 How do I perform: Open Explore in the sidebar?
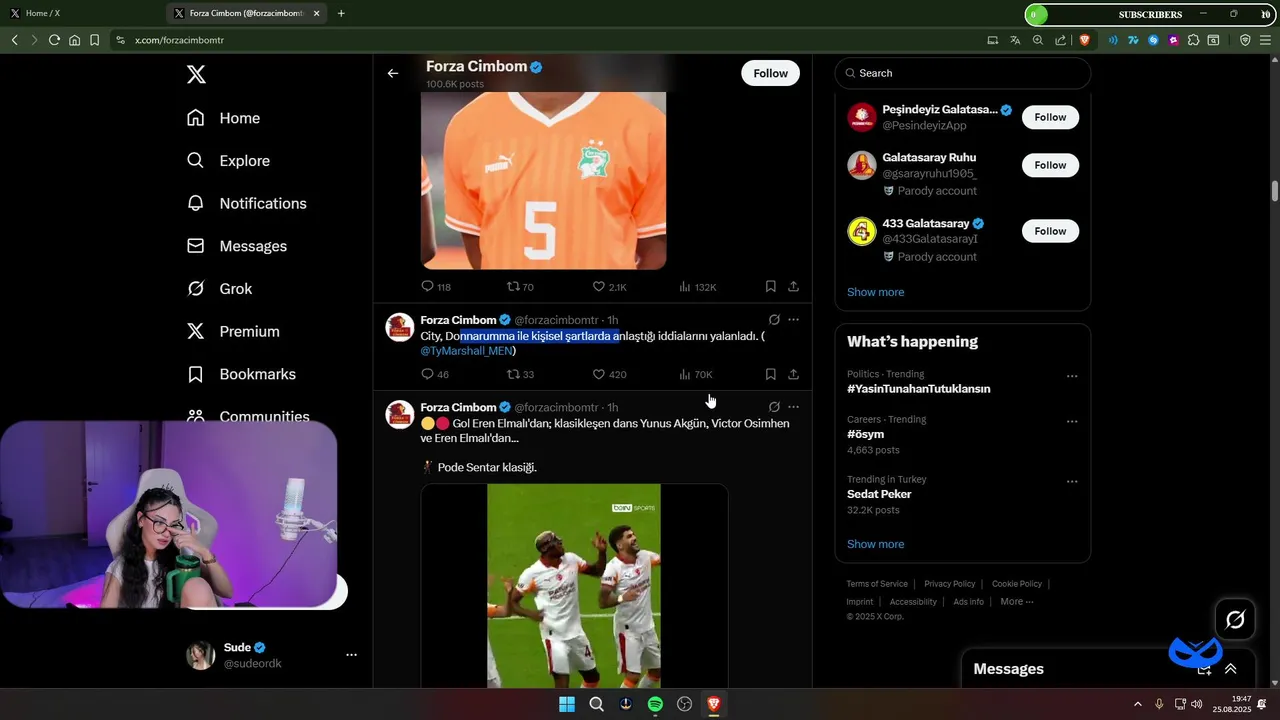(229, 161)
